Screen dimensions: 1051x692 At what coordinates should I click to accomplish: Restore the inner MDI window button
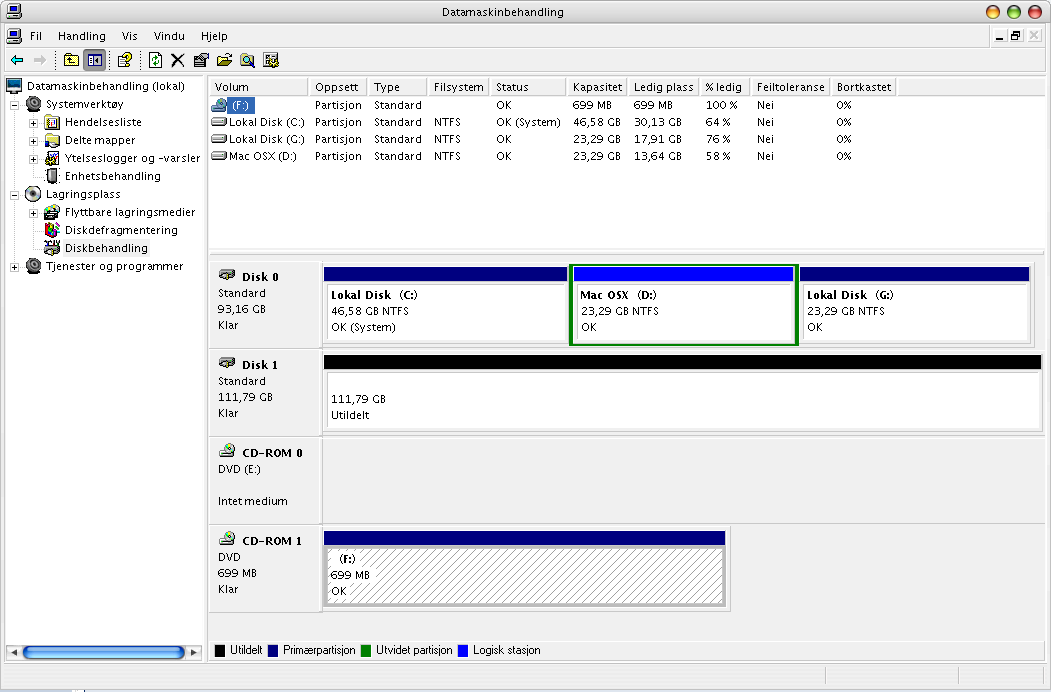1016,36
